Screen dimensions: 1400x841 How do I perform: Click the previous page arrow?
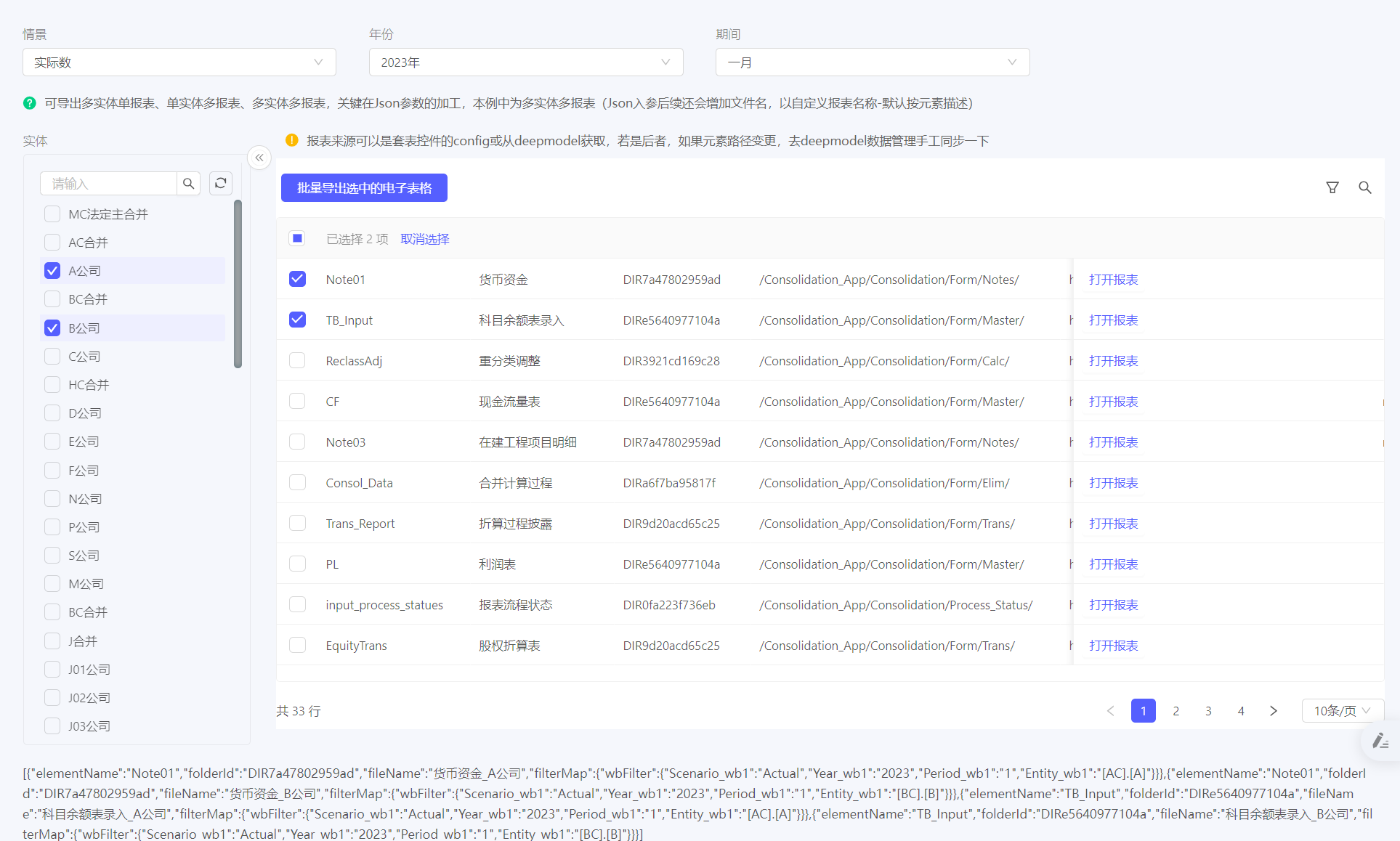[x=1110, y=711]
